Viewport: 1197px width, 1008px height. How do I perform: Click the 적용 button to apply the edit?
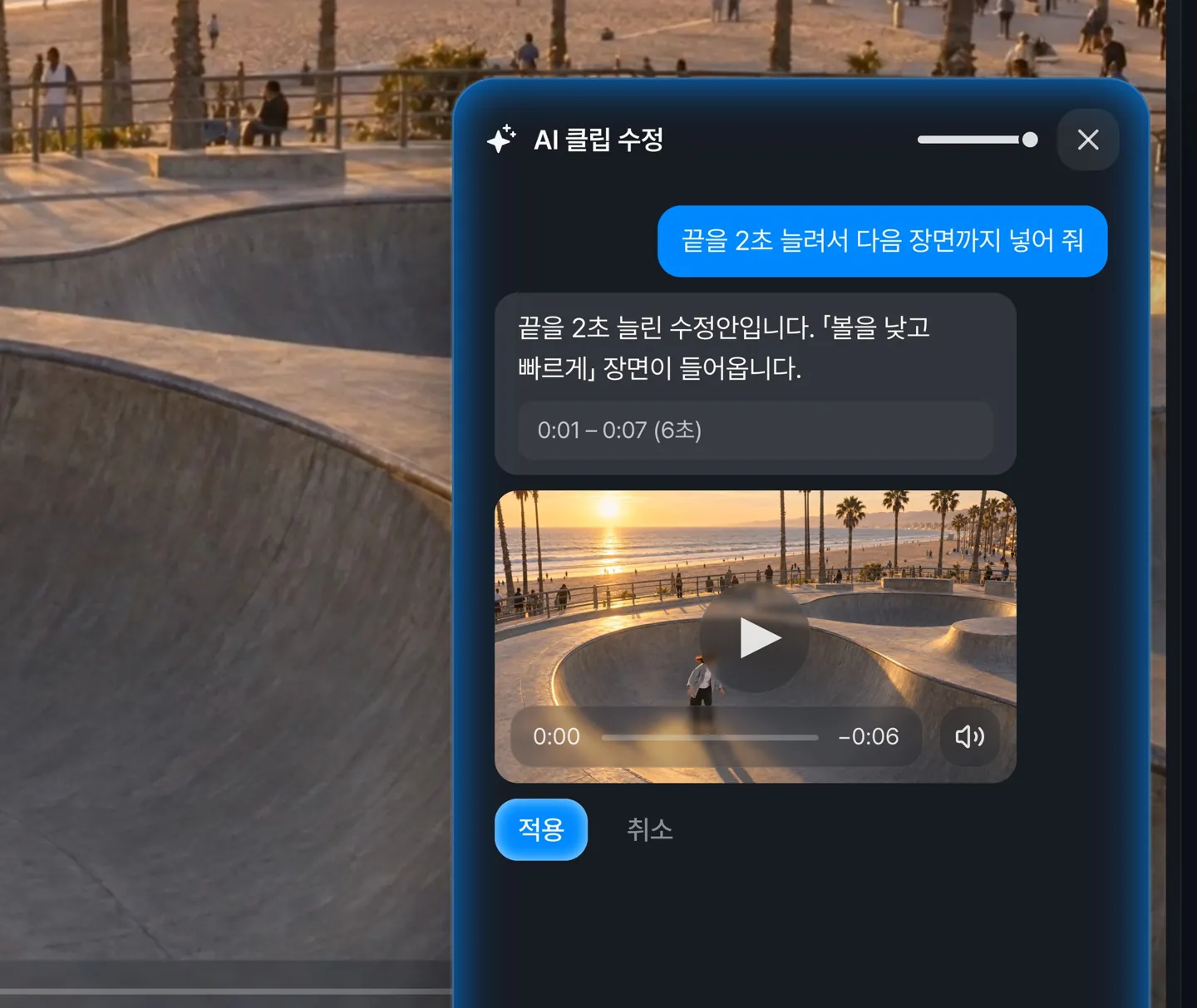tap(541, 829)
